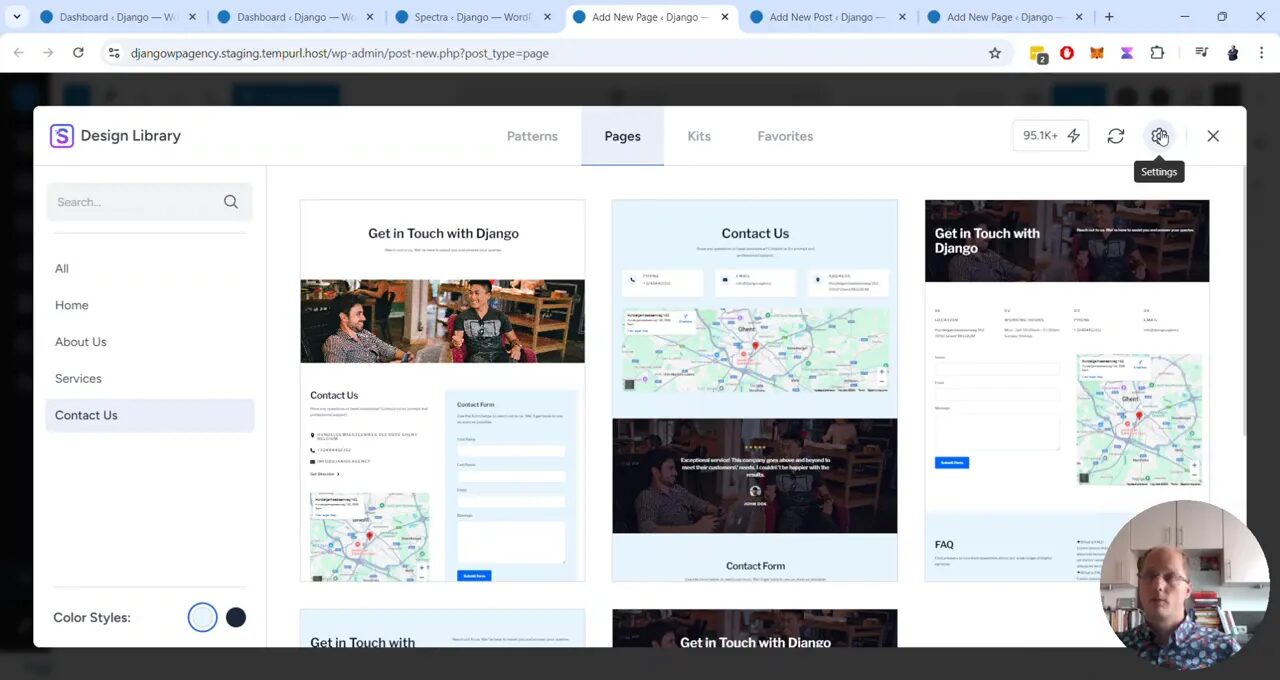Image resolution: width=1280 pixels, height=680 pixels.
Task: Switch to the Add New Post browser tab
Action: (x=826, y=17)
